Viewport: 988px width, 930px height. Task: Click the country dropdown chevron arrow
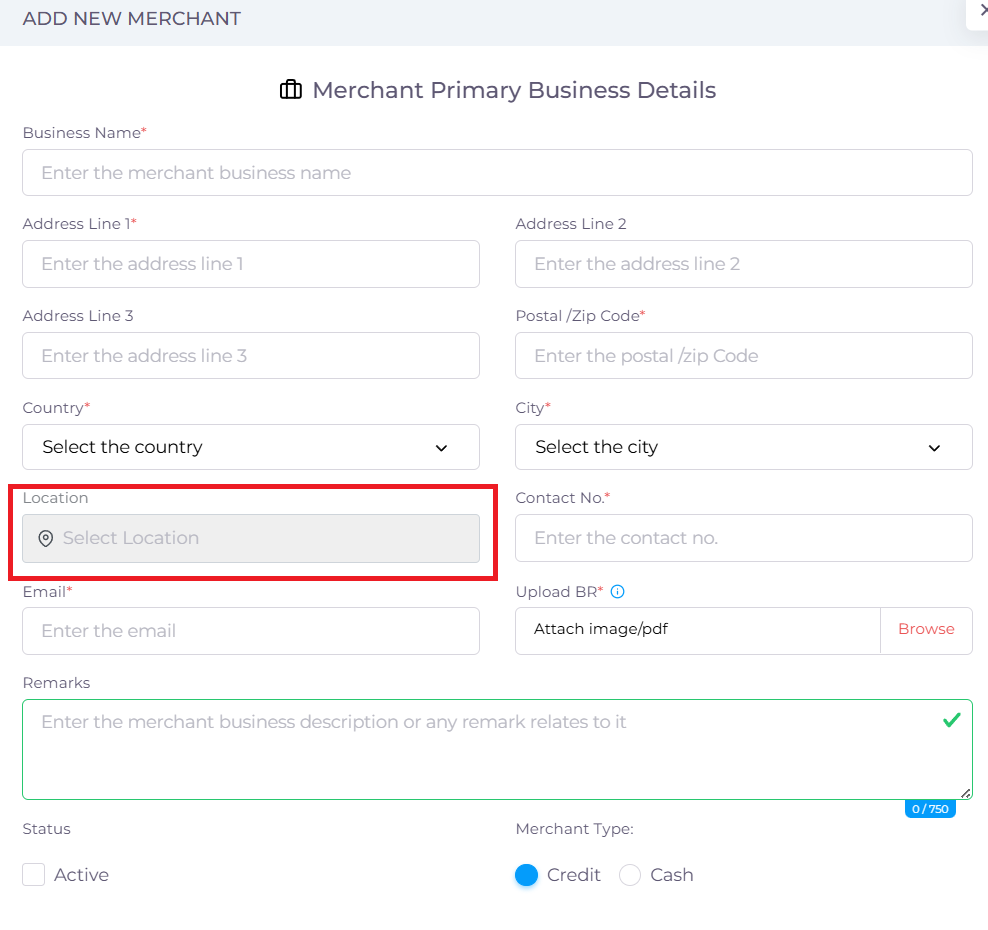(x=441, y=448)
